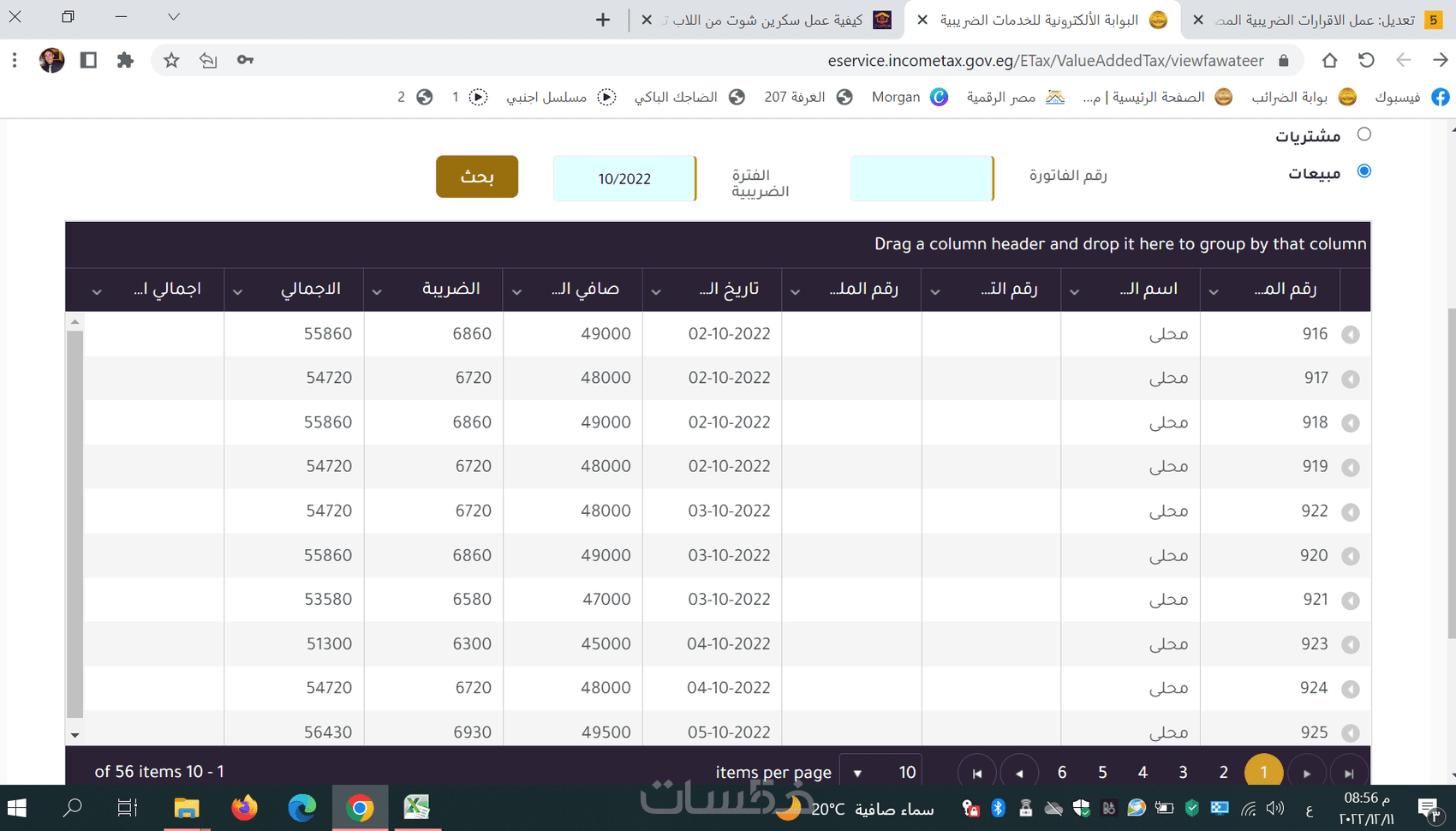This screenshot has height=831, width=1456.
Task: Click the browser address bar URL
Action: point(1045,60)
